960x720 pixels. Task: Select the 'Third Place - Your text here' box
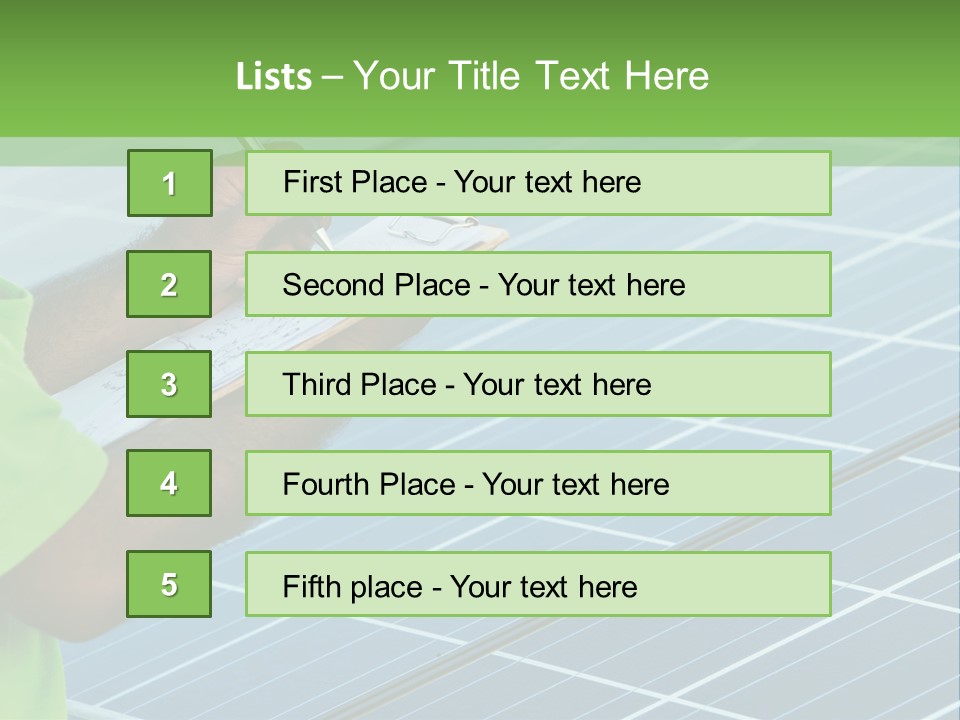[x=467, y=385]
